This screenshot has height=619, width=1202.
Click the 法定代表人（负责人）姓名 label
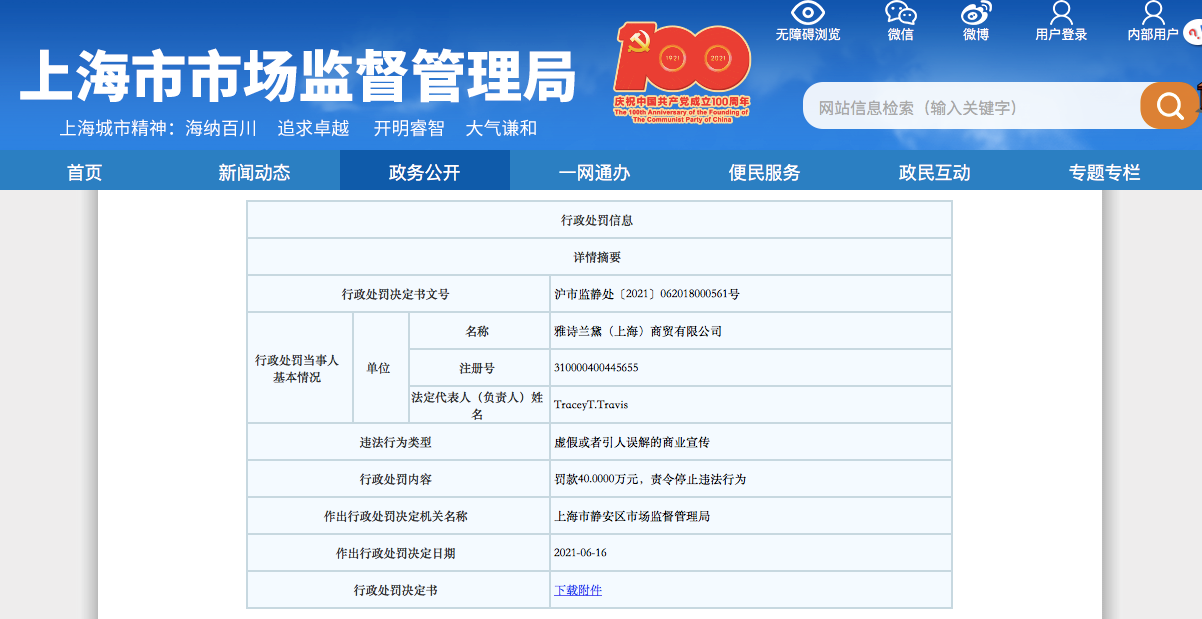pyautogui.click(x=478, y=405)
